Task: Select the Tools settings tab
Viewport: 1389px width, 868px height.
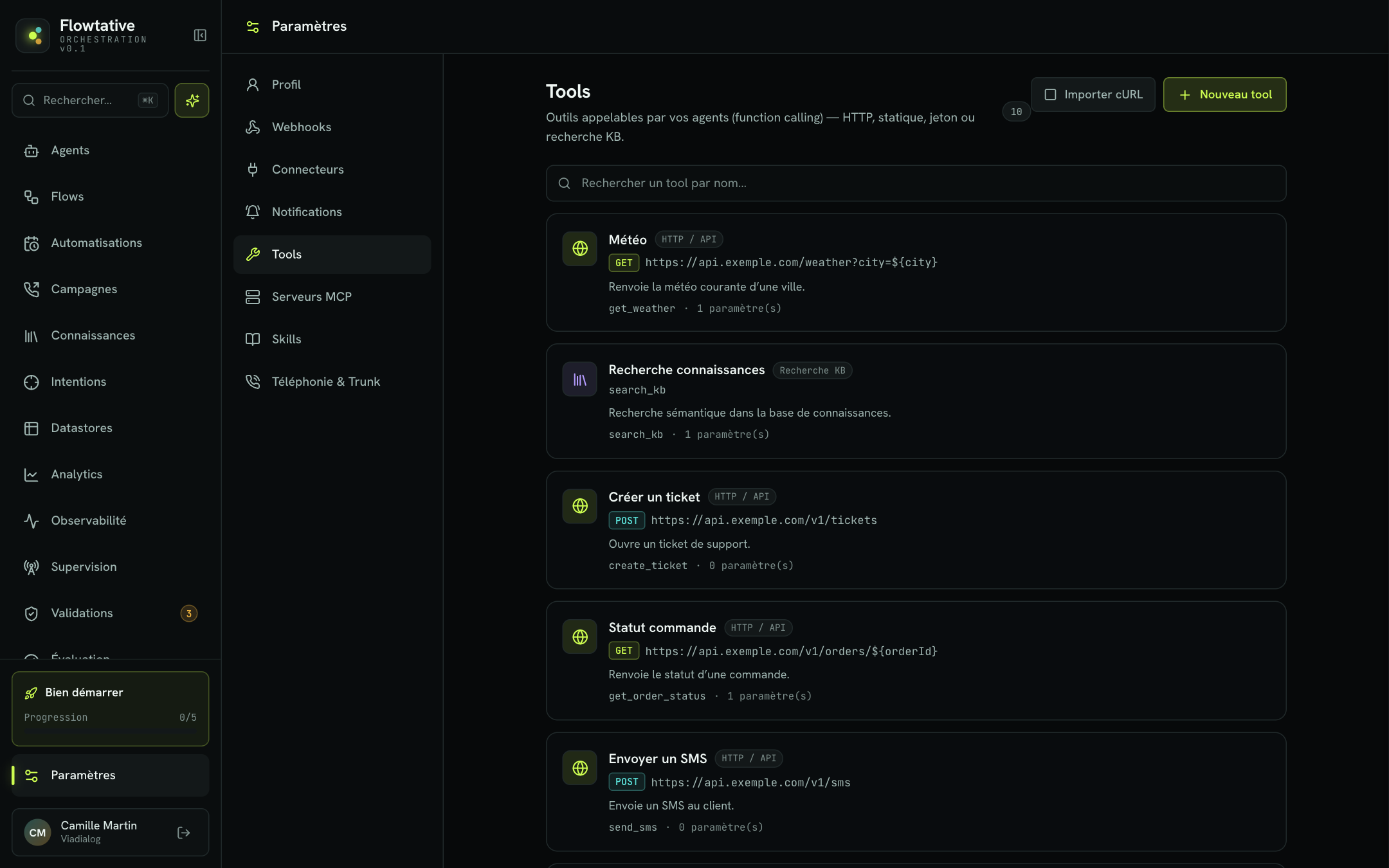Action: point(332,255)
